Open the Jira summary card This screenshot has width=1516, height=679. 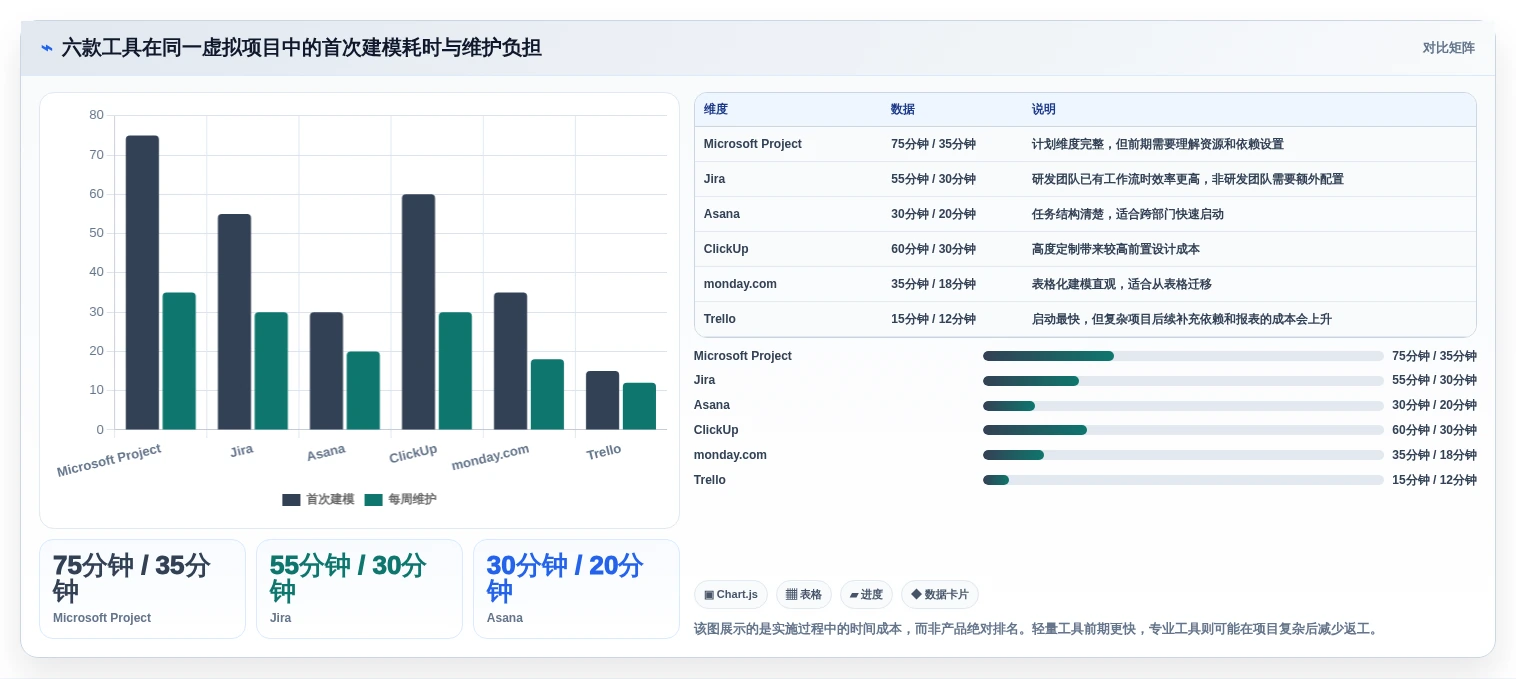coord(359,589)
